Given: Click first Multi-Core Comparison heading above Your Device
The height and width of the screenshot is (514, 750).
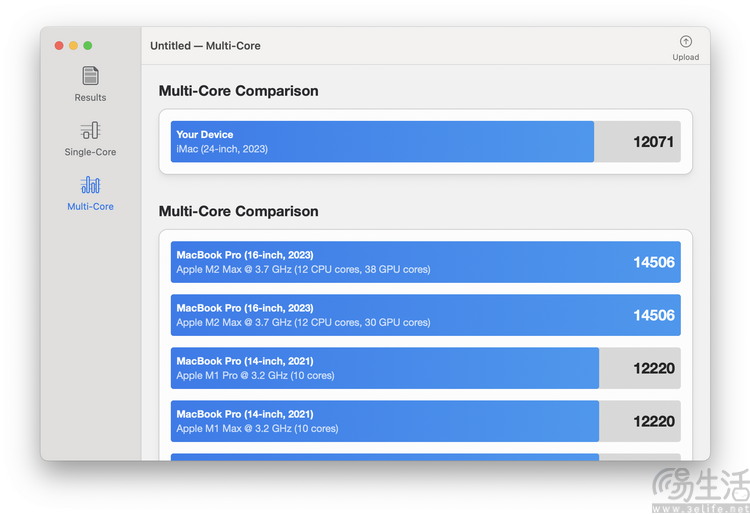Looking at the screenshot, I should [x=238, y=91].
